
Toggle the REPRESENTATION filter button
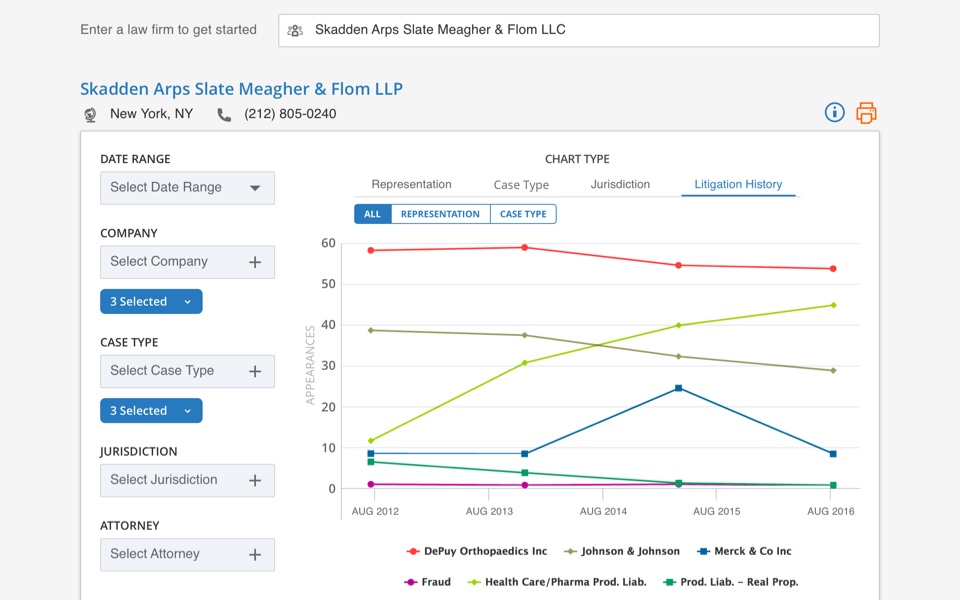click(x=440, y=214)
